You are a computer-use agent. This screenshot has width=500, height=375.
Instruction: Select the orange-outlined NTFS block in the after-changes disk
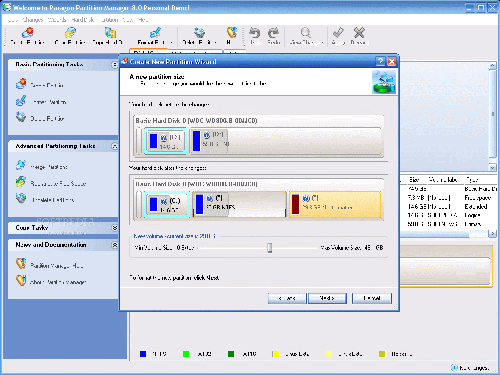(239, 204)
